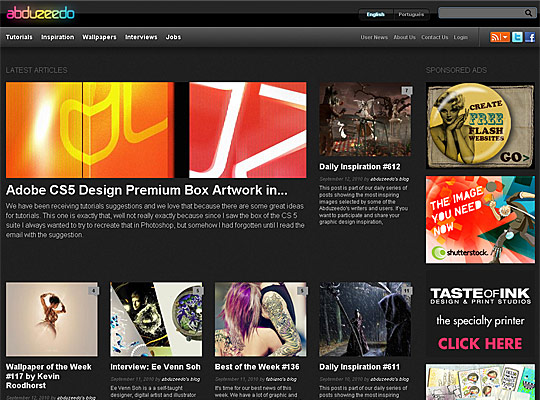Screen dimensions: 540x400
Task: Open the Wallpapers menu
Action: (99, 37)
